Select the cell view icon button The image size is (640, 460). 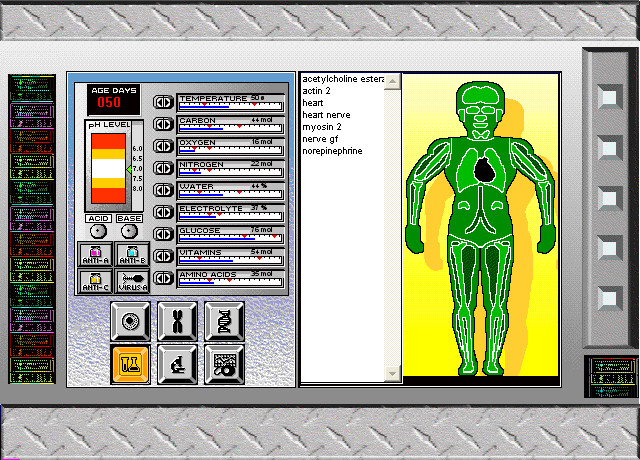coord(130,321)
